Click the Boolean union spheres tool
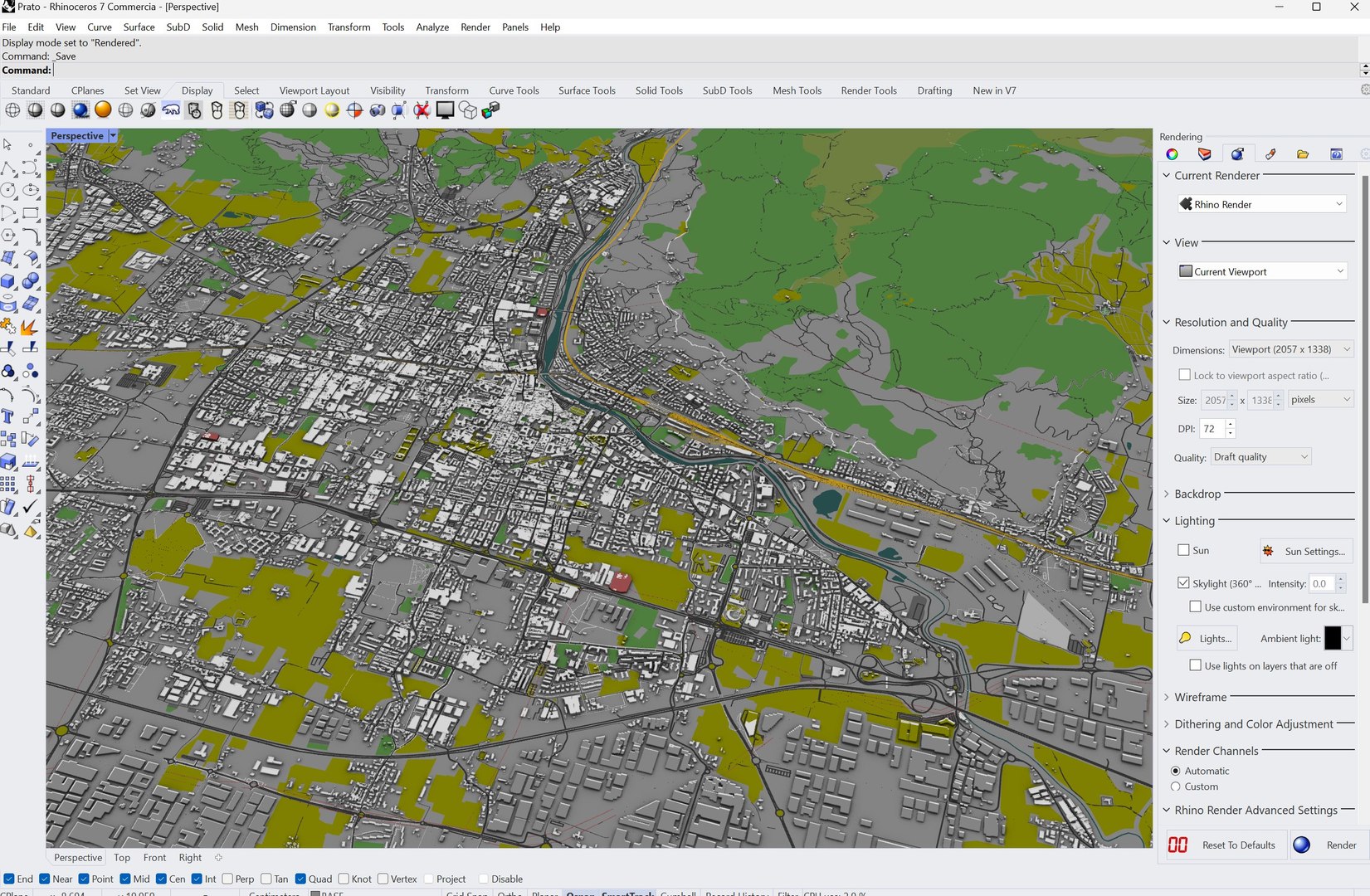 tap(31, 281)
